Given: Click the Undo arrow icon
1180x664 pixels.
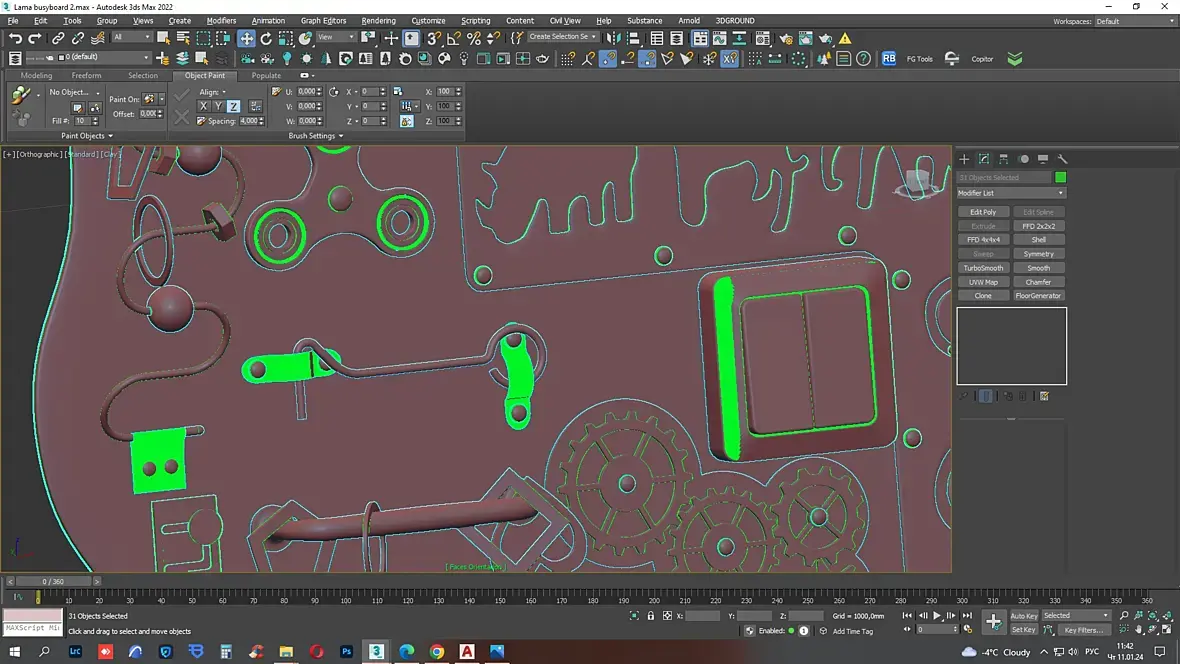Looking at the screenshot, I should (x=15, y=38).
